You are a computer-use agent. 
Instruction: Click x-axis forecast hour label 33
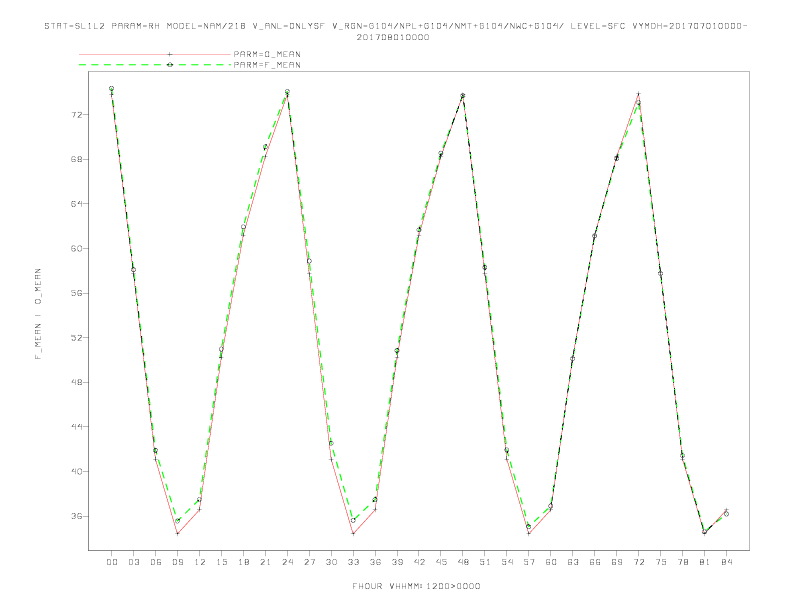[x=353, y=562]
